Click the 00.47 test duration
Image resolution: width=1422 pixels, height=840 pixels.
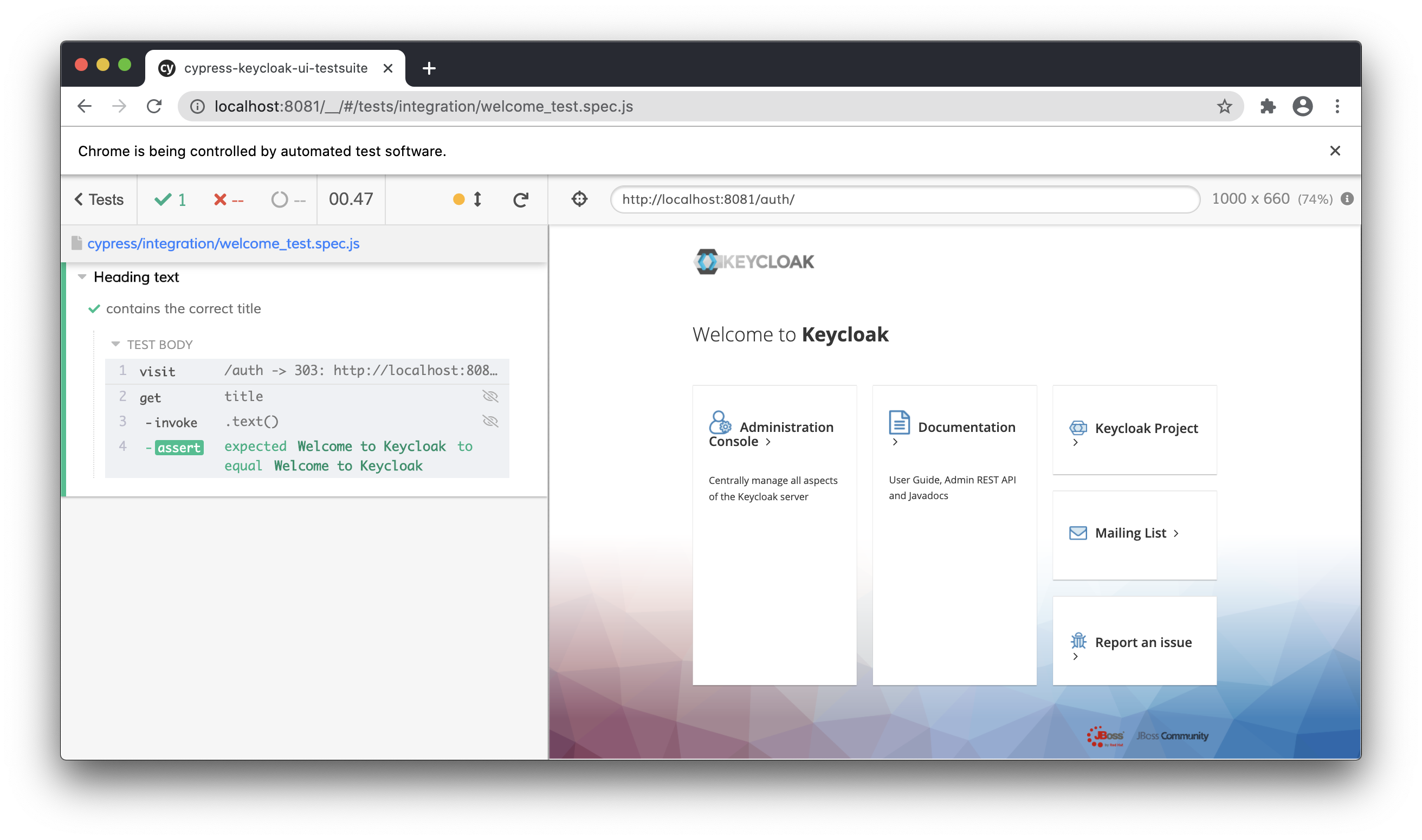click(x=351, y=199)
